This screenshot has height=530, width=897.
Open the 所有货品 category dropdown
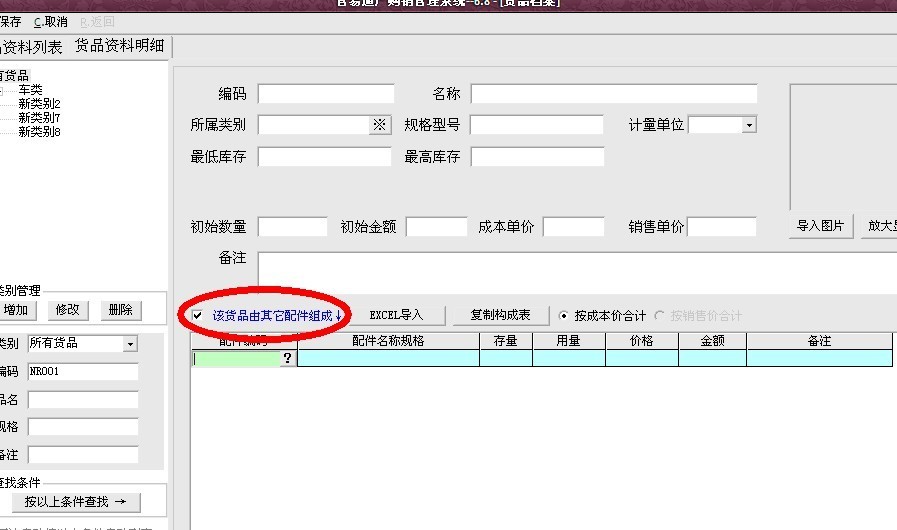(x=130, y=343)
